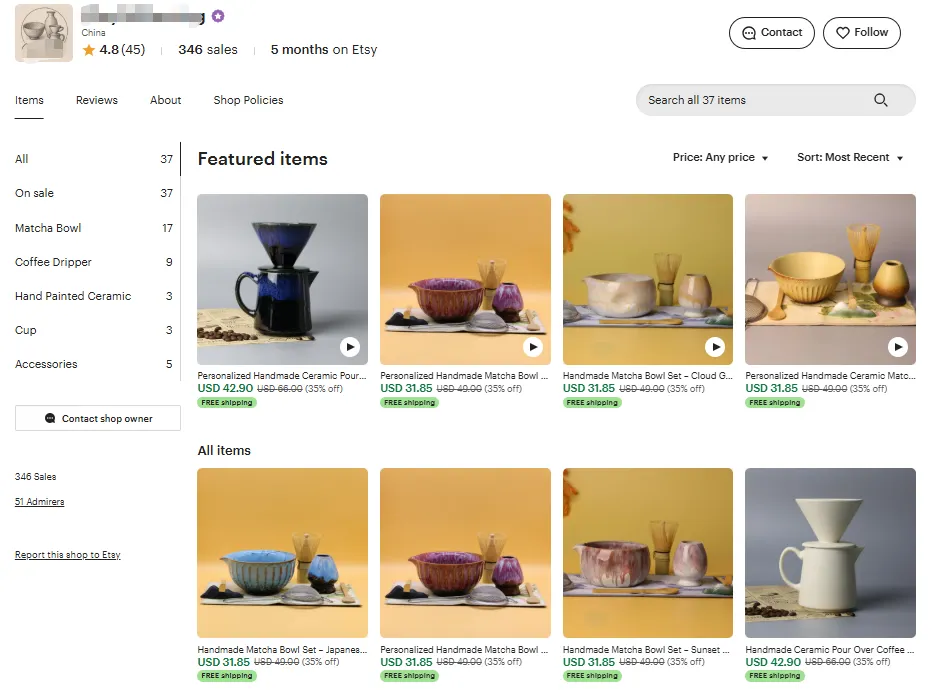950x690 pixels.
Task: Click the search magnifier icon
Action: (881, 100)
